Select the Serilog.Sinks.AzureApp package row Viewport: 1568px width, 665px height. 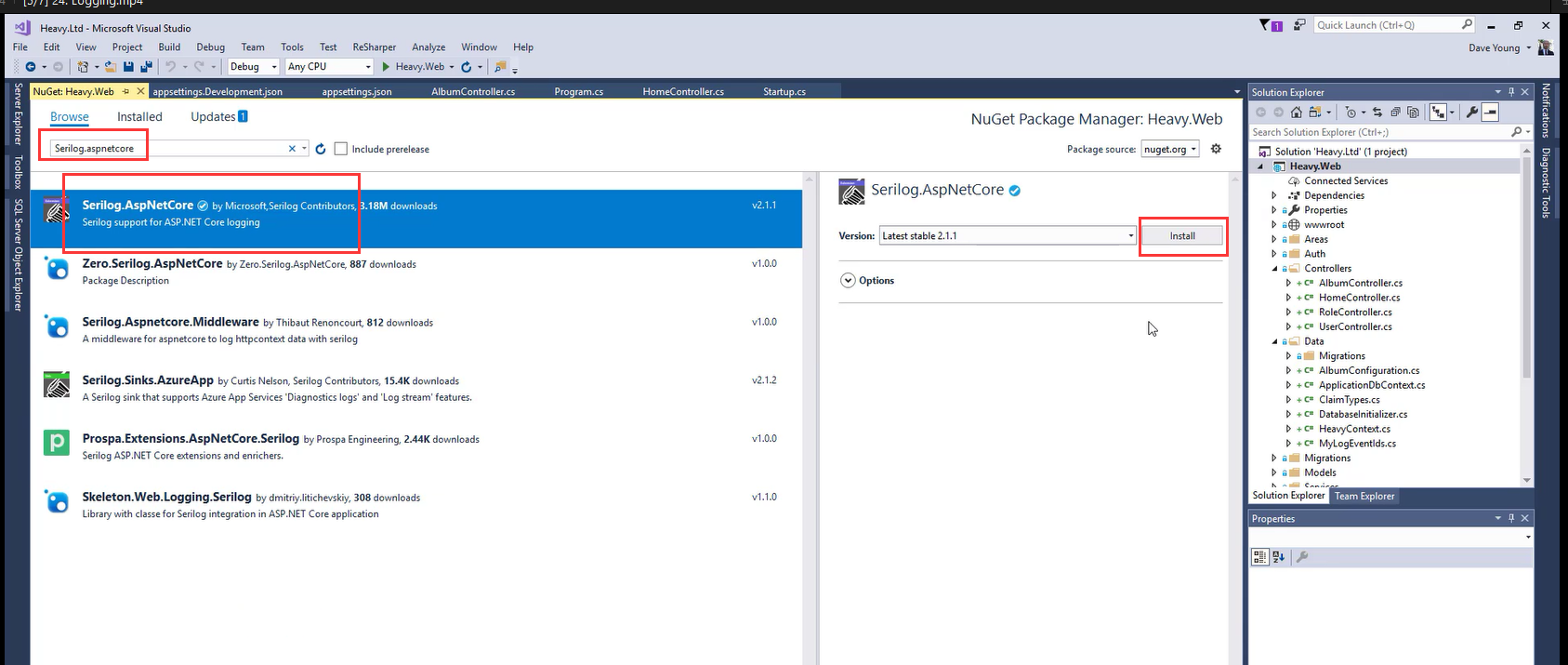(x=416, y=388)
